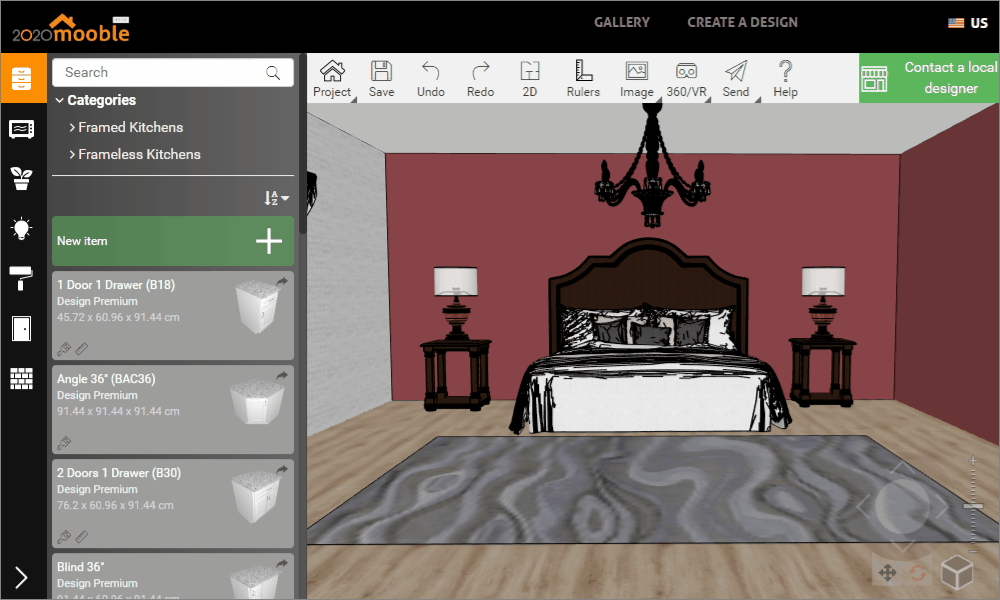The image size is (1000, 600).
Task: Click share arrow on 1 Door 1 Drawer (B18)
Action: pos(282,281)
